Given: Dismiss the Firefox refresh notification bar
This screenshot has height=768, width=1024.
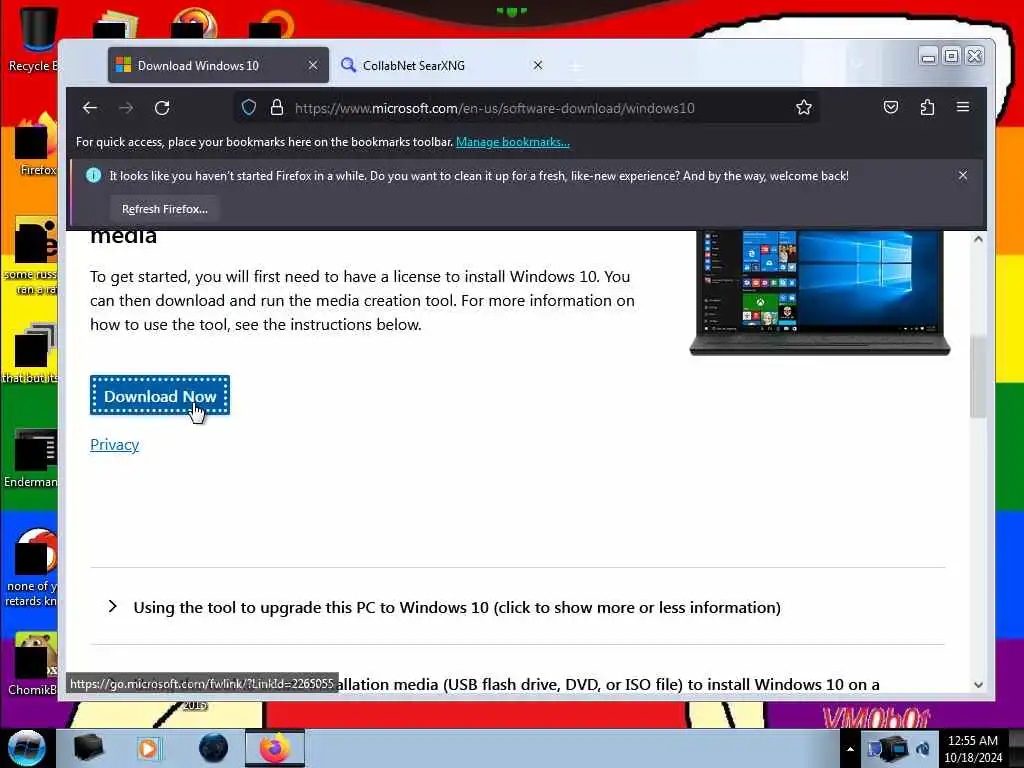Looking at the screenshot, I should click(x=963, y=175).
